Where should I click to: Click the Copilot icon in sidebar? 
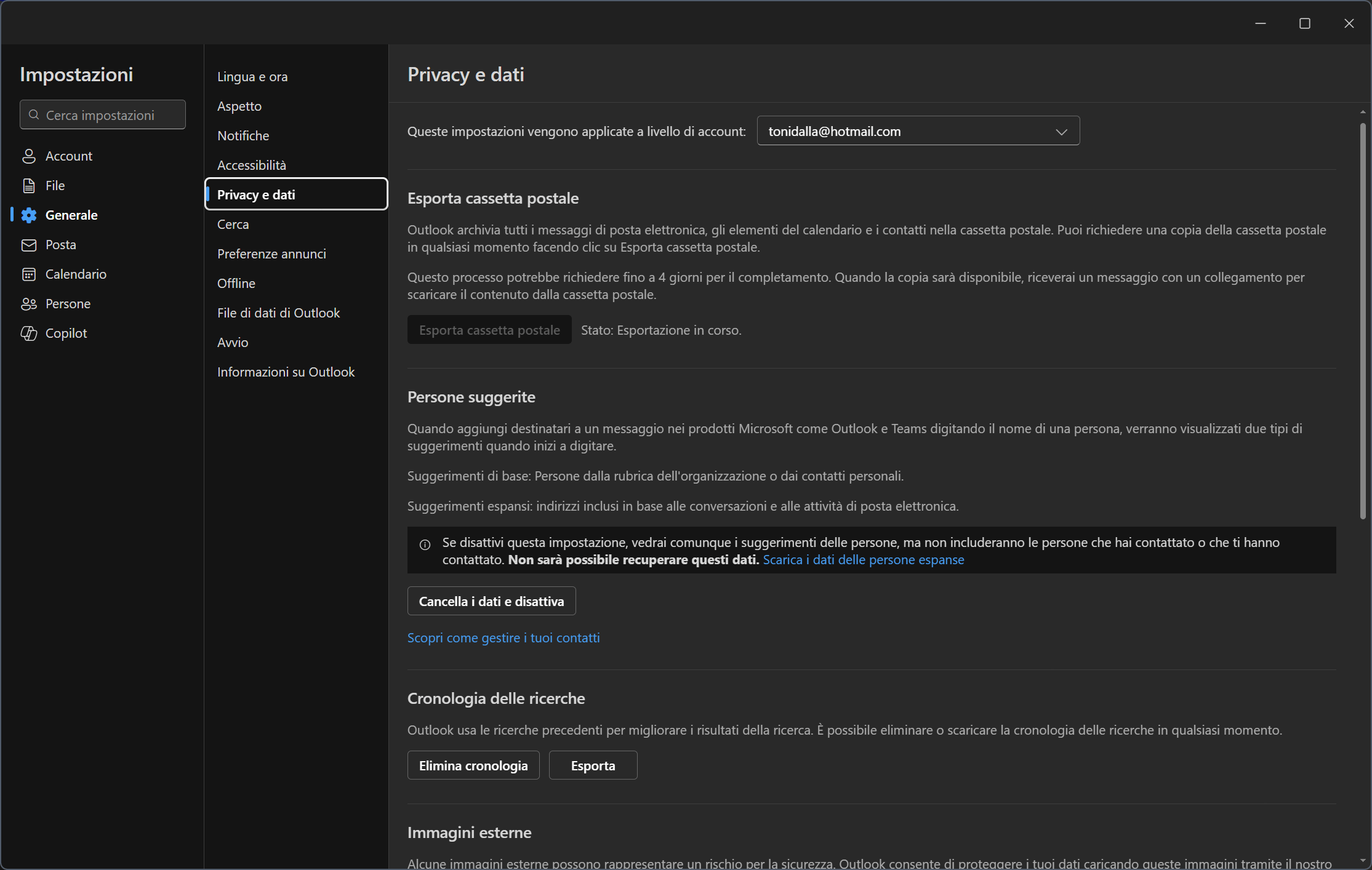29,333
